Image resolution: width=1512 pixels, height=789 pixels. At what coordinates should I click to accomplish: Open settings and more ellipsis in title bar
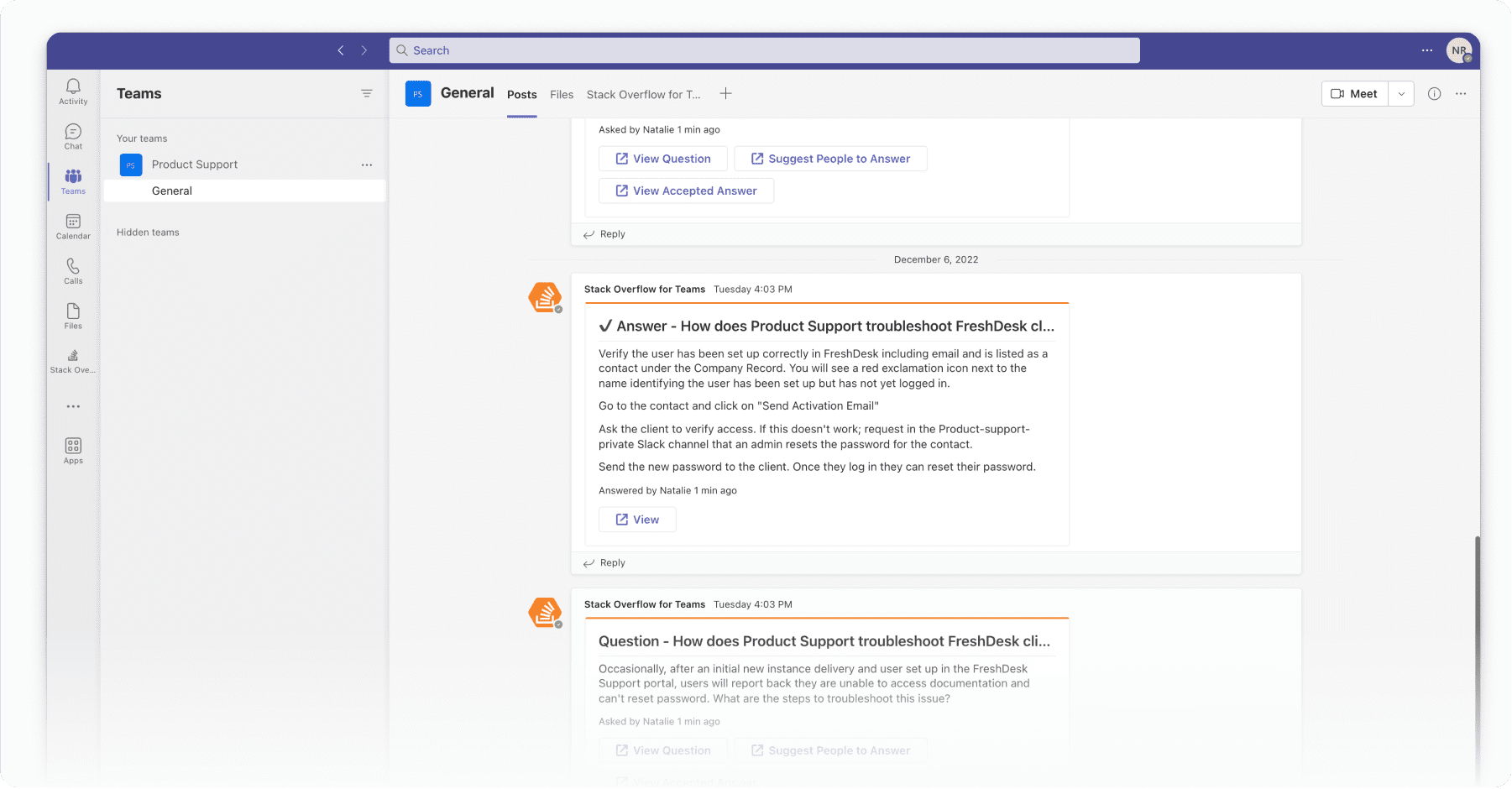pos(1427,50)
